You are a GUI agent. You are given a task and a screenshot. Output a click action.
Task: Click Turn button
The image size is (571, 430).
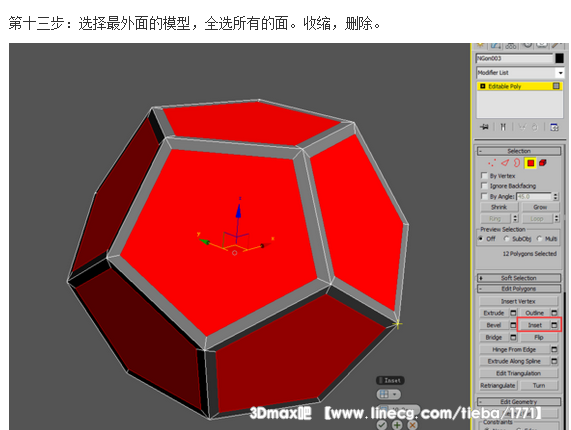coord(539,385)
